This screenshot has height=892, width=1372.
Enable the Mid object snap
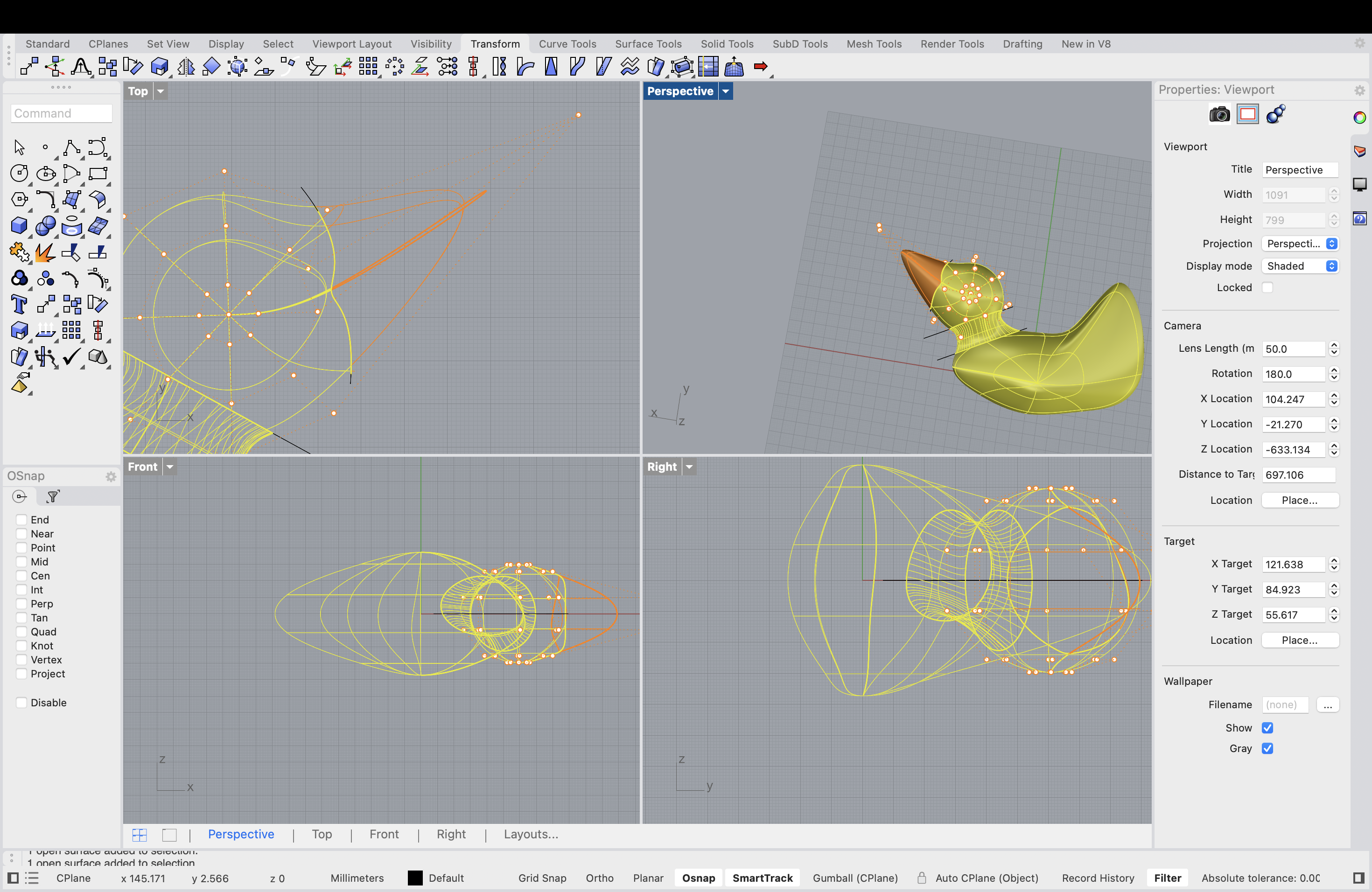click(x=22, y=562)
